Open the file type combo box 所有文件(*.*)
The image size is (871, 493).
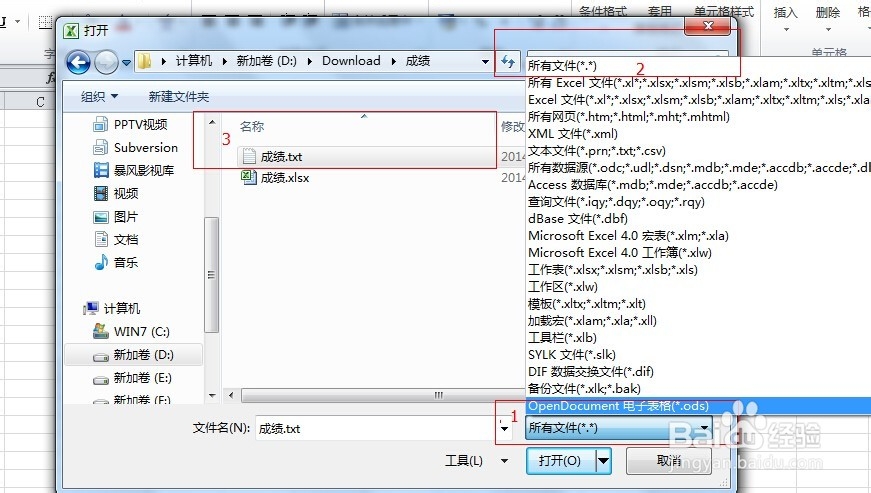click(619, 428)
